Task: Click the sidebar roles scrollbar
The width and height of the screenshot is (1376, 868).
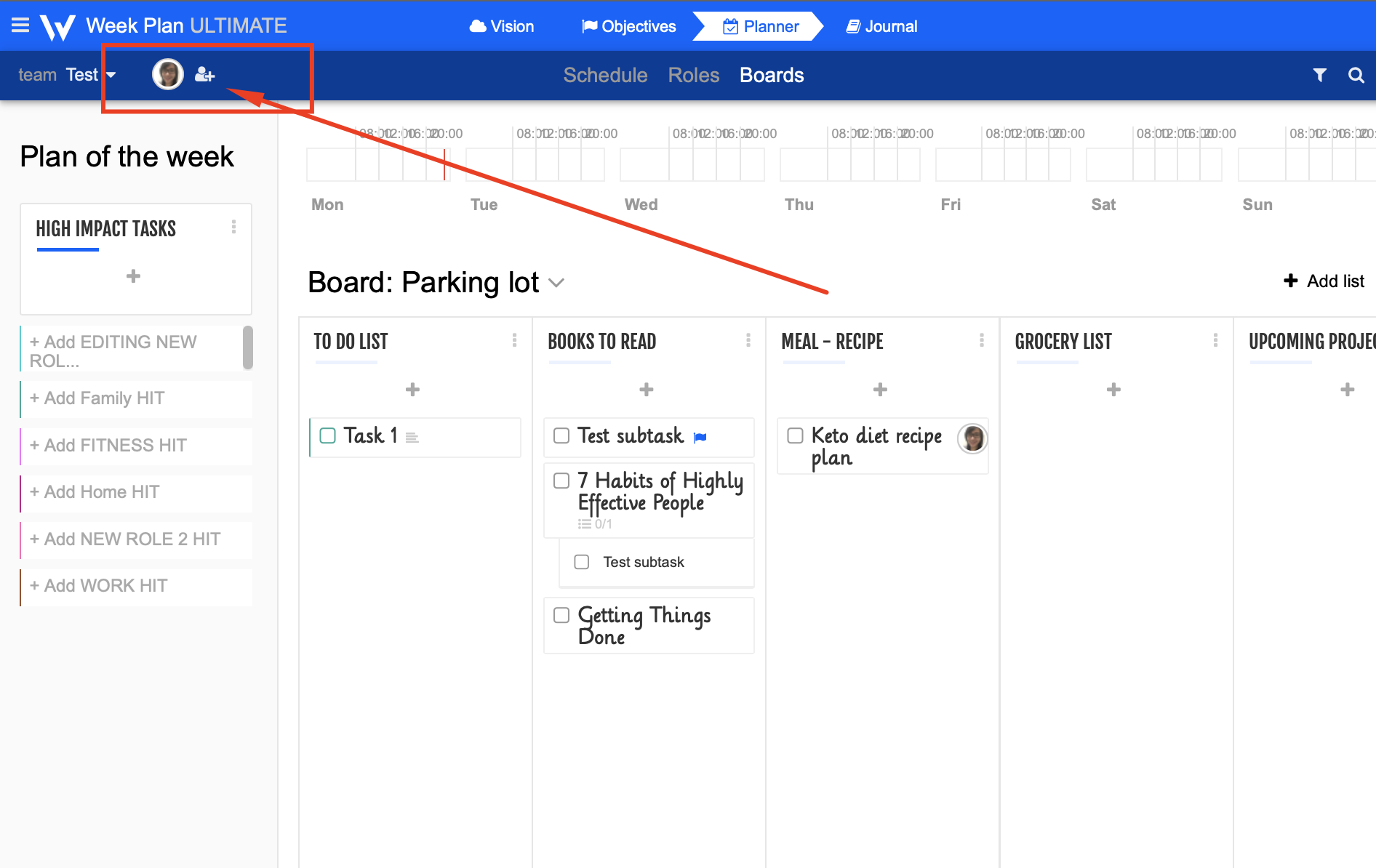Action: coord(248,347)
